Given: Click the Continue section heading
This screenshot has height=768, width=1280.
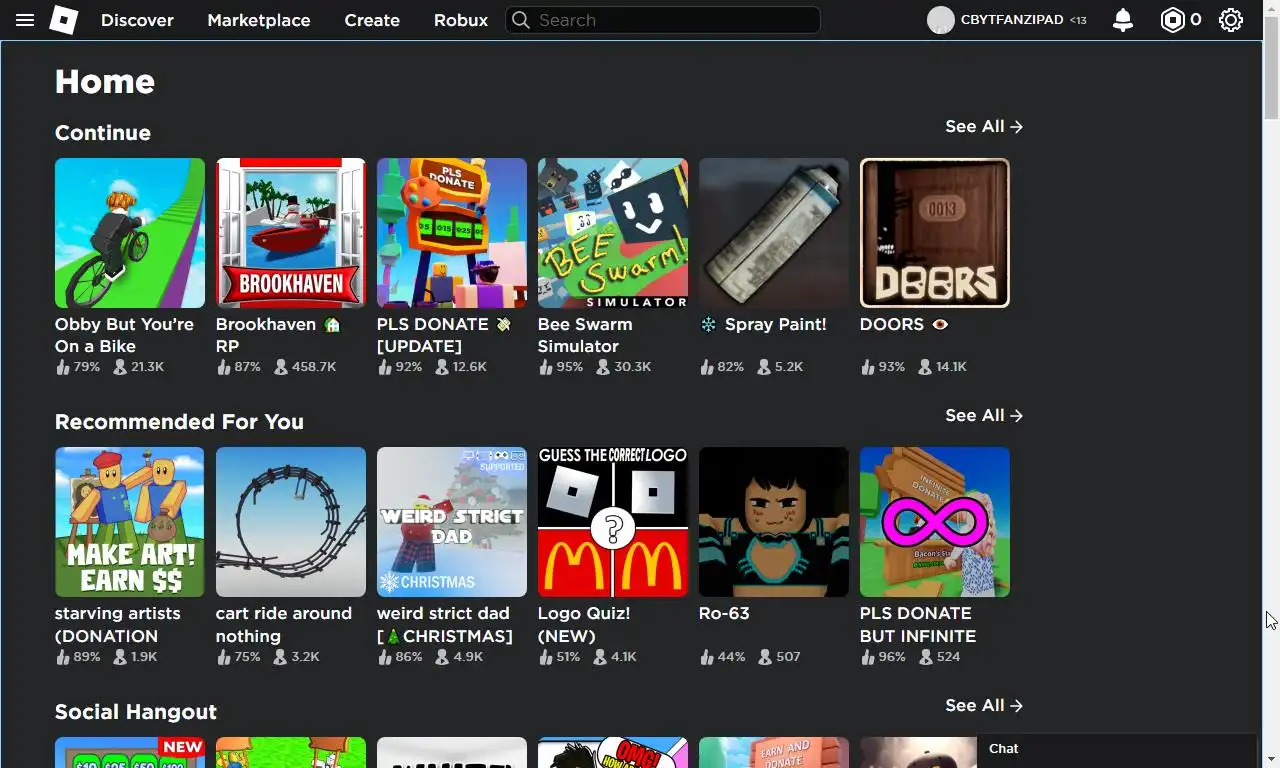Looking at the screenshot, I should coord(103,133).
